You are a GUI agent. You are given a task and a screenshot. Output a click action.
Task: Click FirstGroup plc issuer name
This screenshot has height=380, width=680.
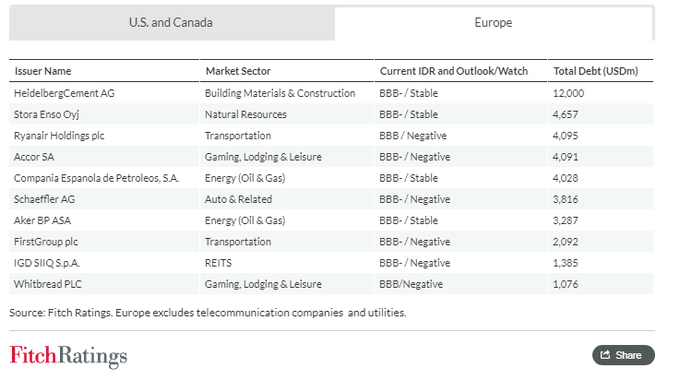46,242
